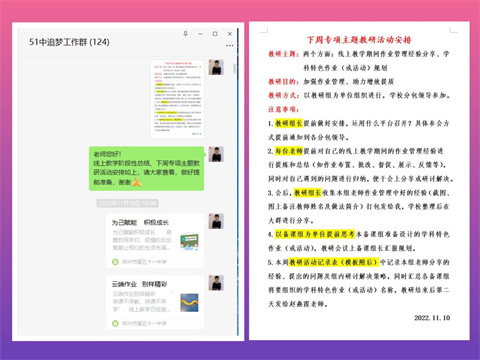Click sender avatar beside the document image

coord(216,67)
